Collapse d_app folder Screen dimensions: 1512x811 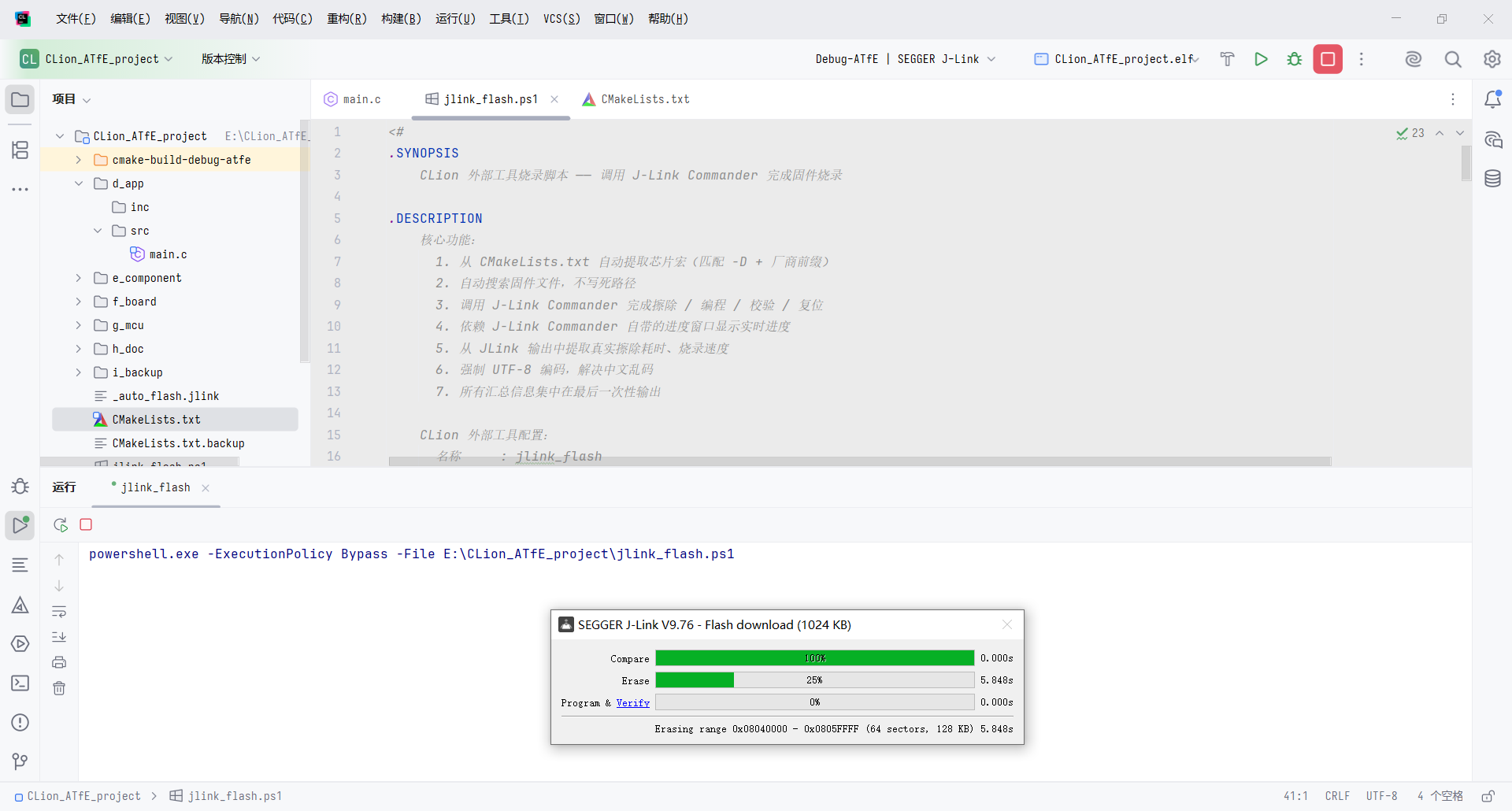79,183
